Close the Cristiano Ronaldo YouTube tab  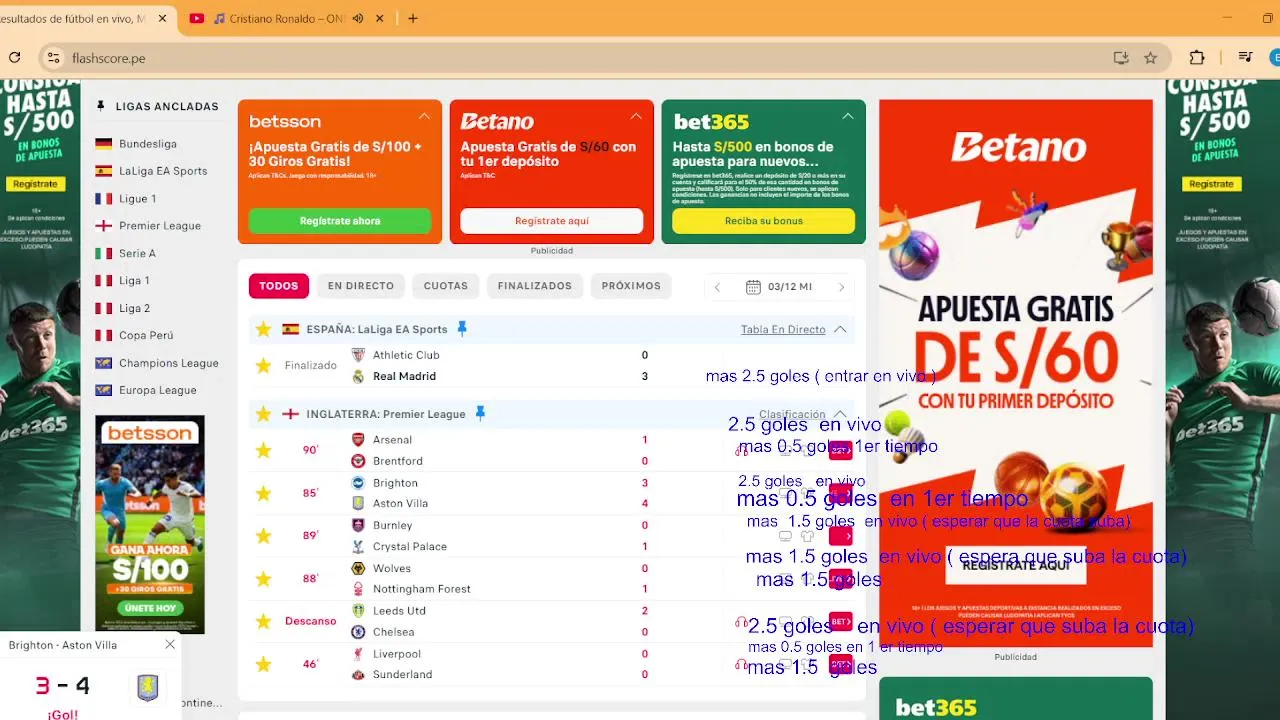click(x=381, y=18)
